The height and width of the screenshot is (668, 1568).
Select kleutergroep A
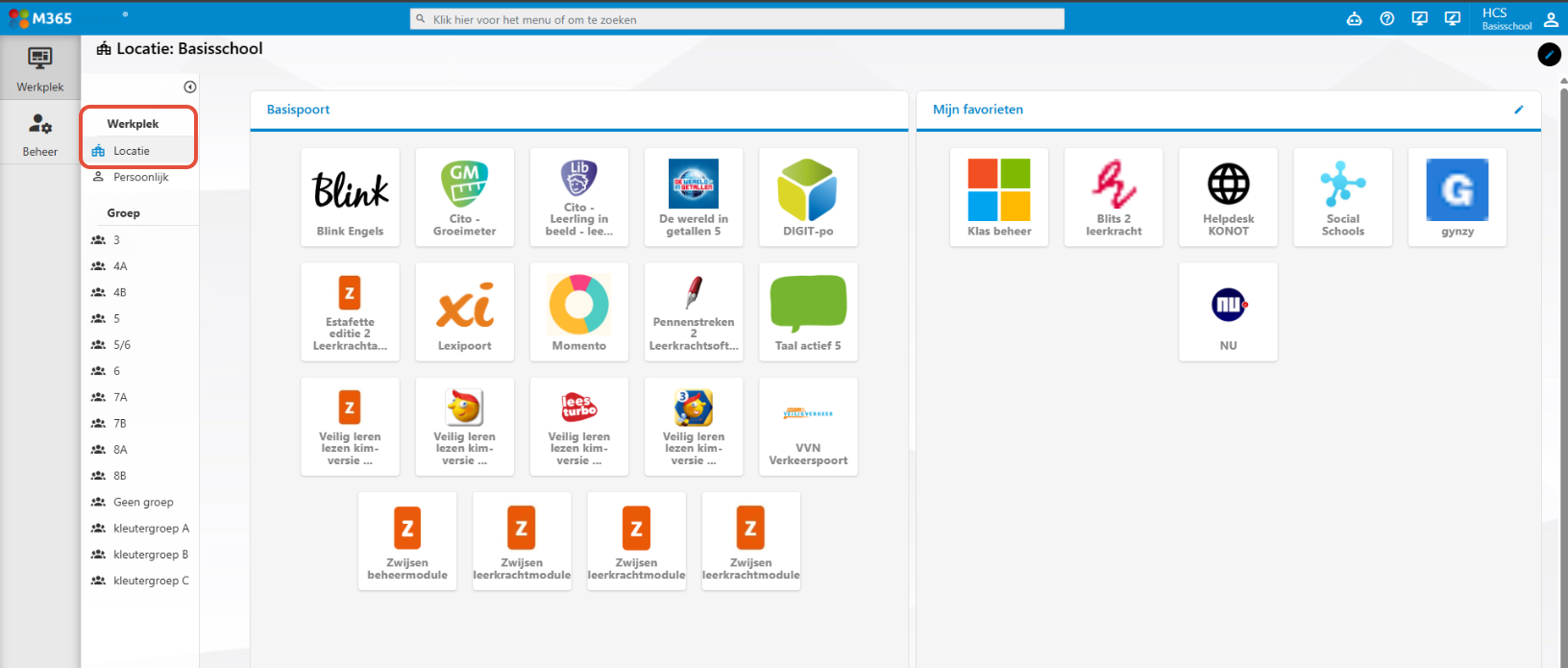(x=140, y=529)
